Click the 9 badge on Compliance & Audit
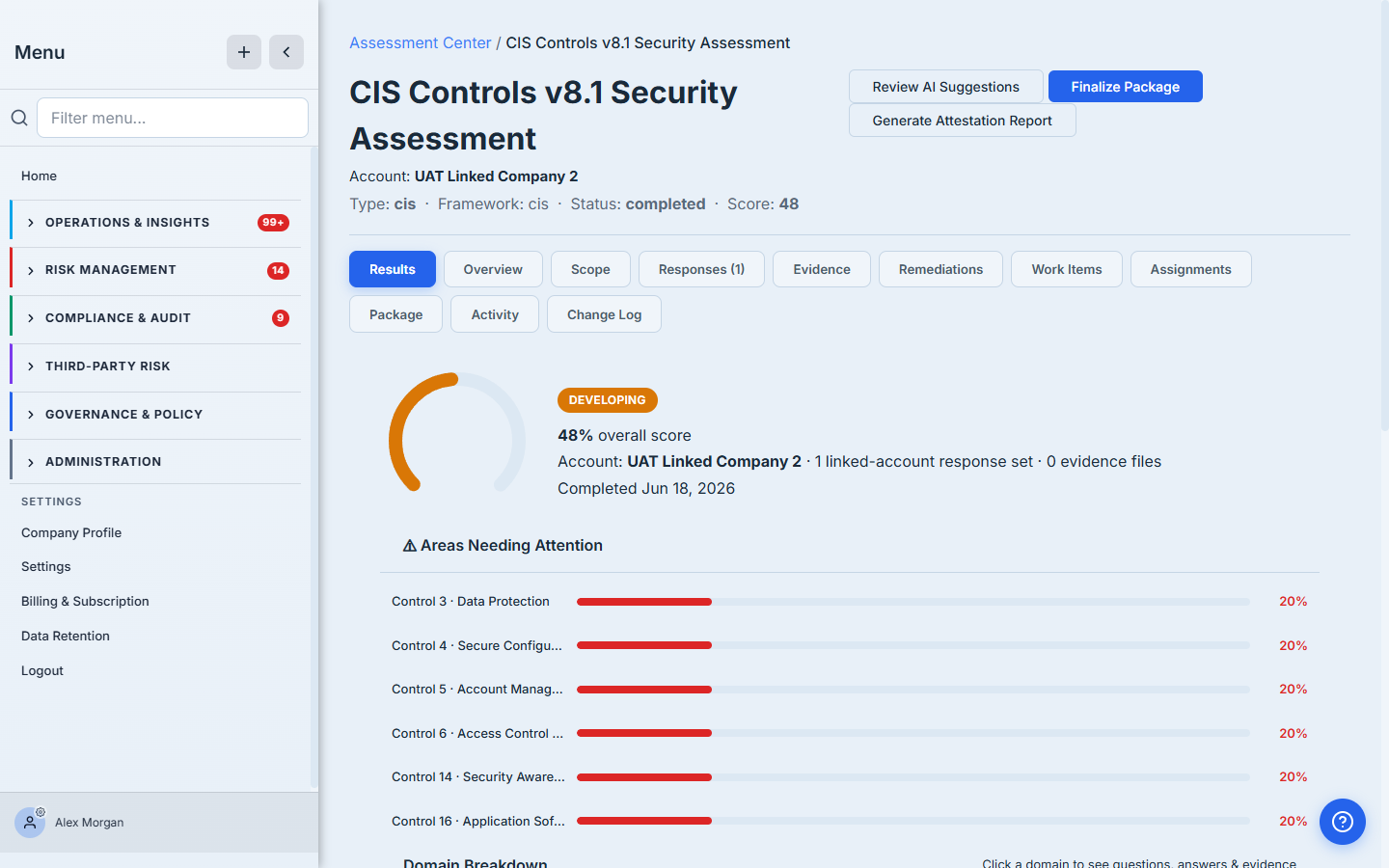The height and width of the screenshot is (868, 1389). tap(281, 318)
